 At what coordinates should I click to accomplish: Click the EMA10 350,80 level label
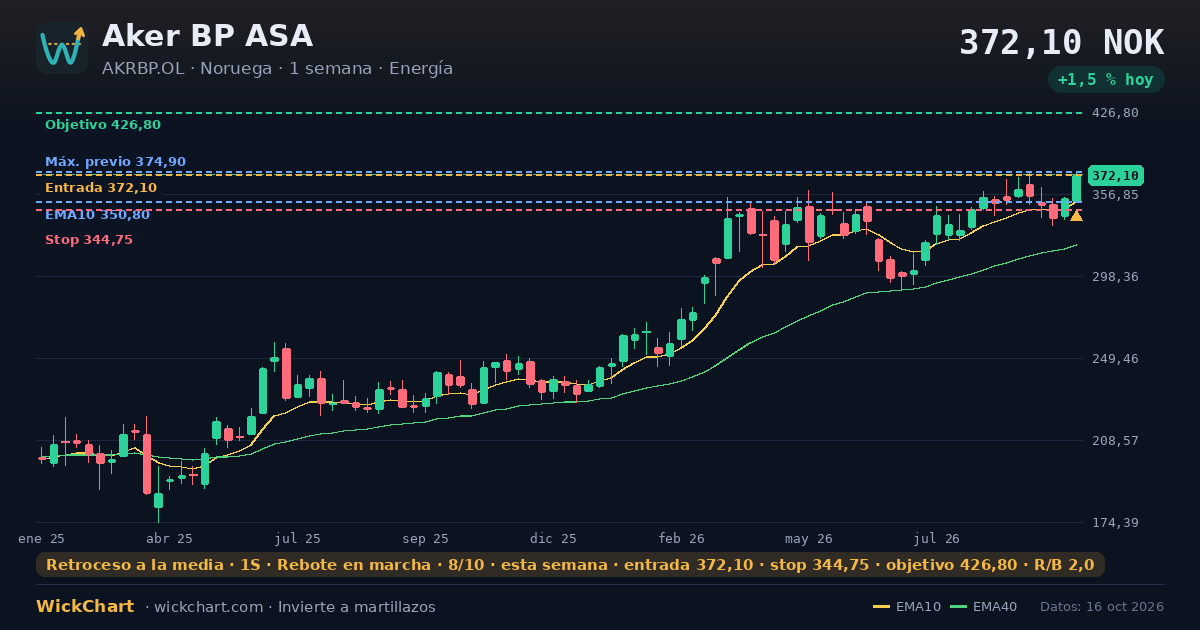coord(98,214)
